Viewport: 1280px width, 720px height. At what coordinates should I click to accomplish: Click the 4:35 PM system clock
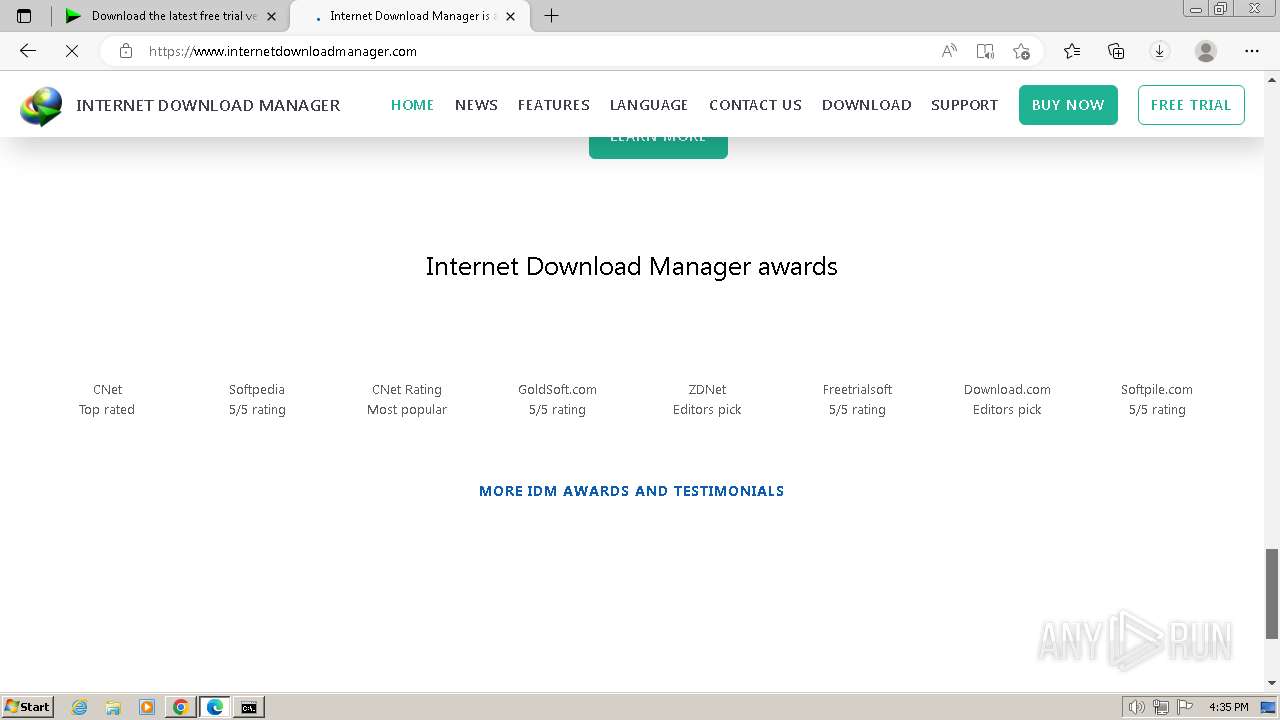pyautogui.click(x=1228, y=707)
